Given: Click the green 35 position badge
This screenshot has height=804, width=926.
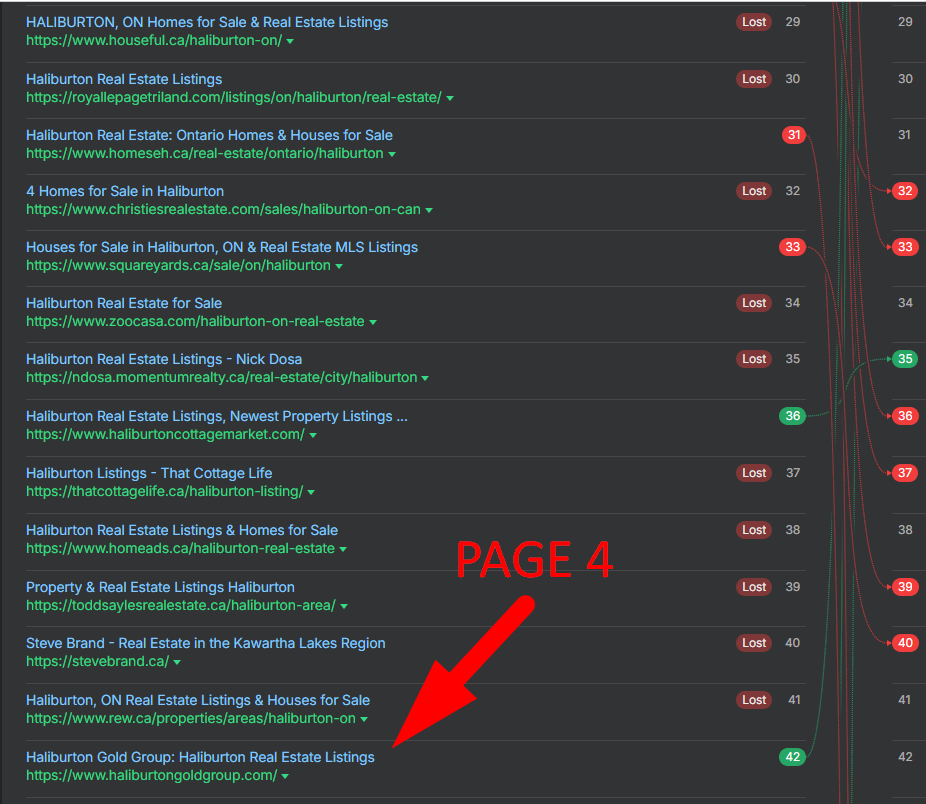Looking at the screenshot, I should pyautogui.click(x=905, y=359).
